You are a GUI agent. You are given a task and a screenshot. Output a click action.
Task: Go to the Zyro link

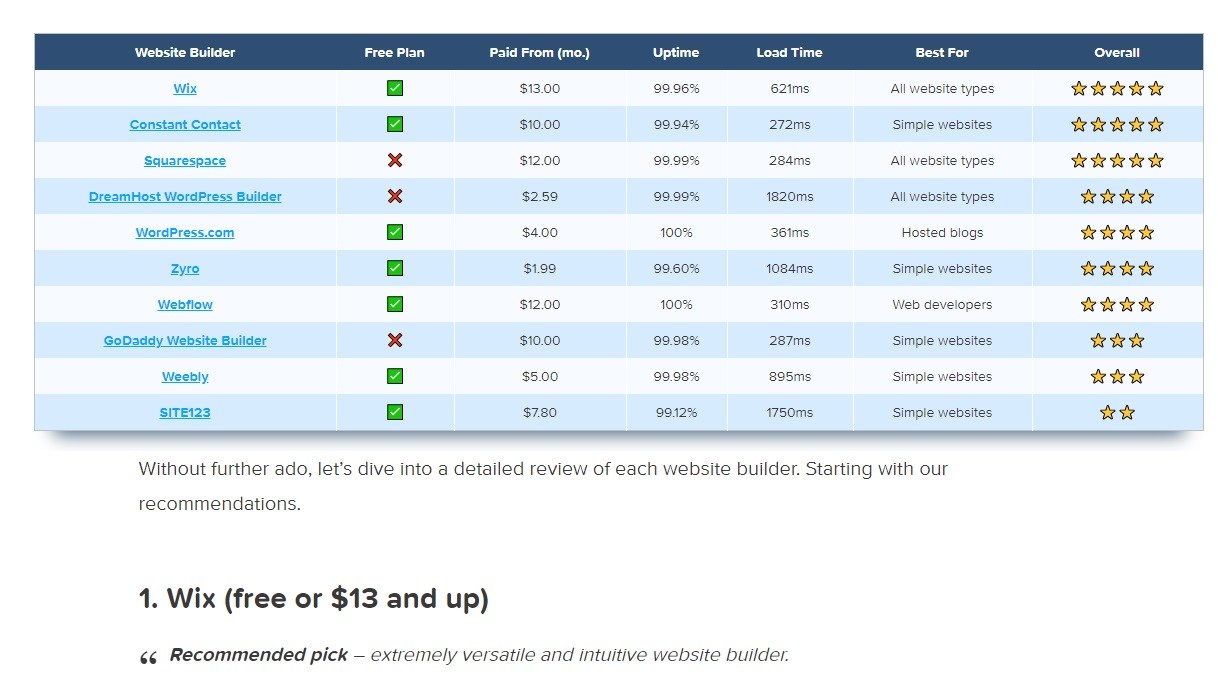pyautogui.click(x=185, y=269)
